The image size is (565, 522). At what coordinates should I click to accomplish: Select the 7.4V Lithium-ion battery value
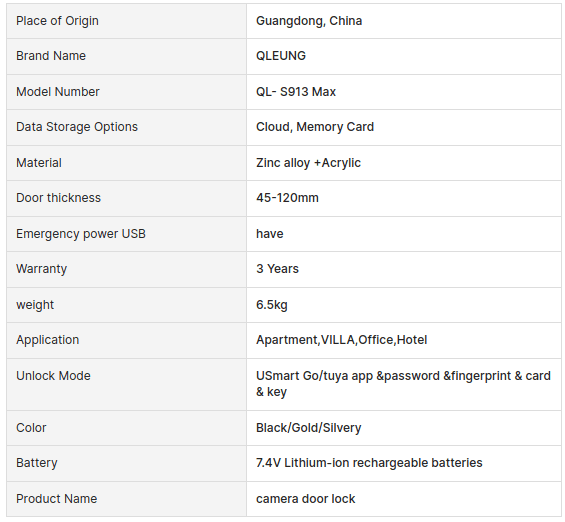[x=369, y=463]
